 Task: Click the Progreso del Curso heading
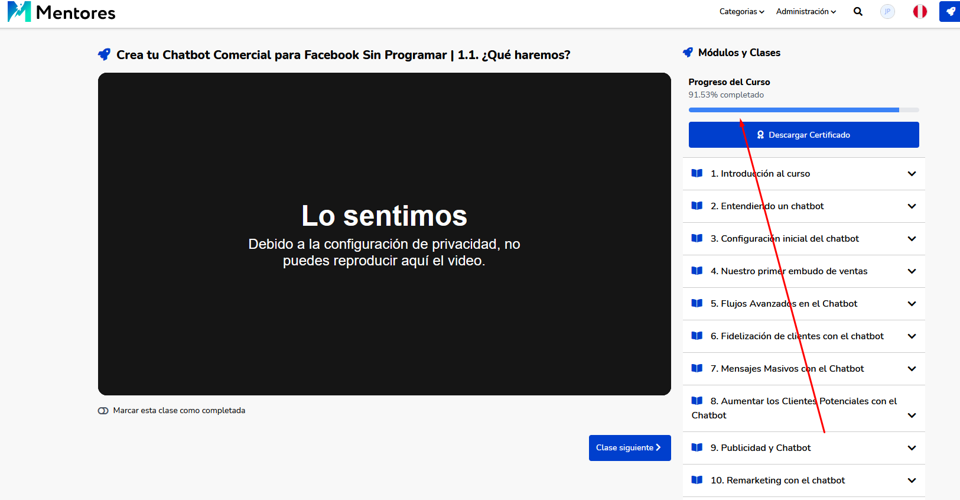729,82
